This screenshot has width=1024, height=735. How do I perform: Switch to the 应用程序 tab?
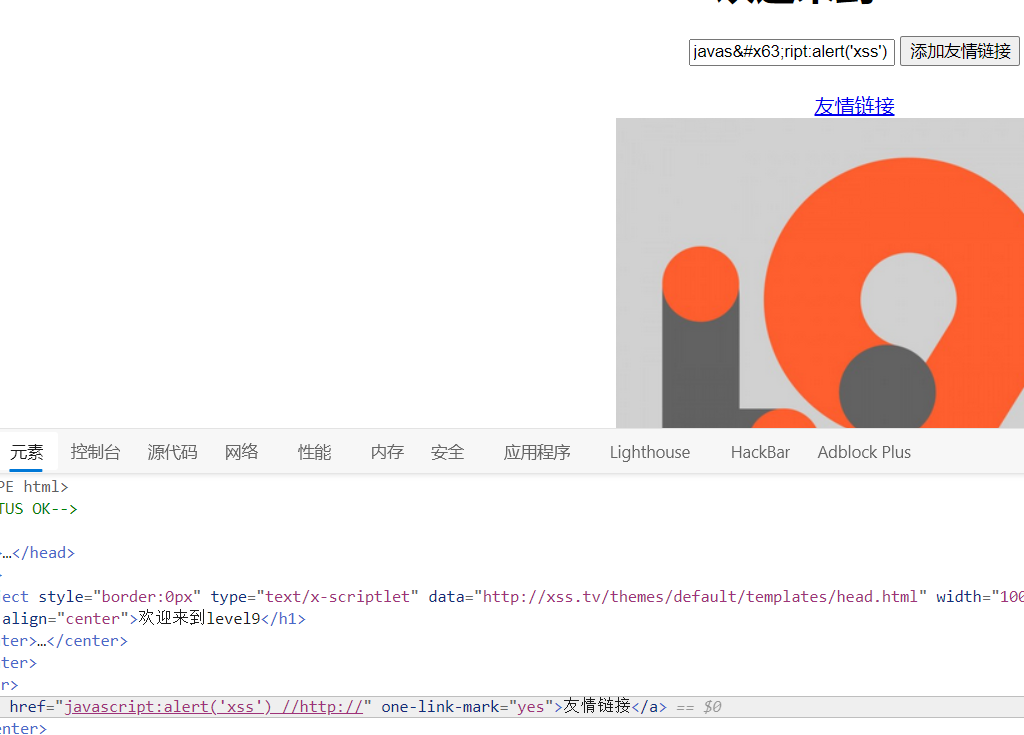(x=537, y=452)
